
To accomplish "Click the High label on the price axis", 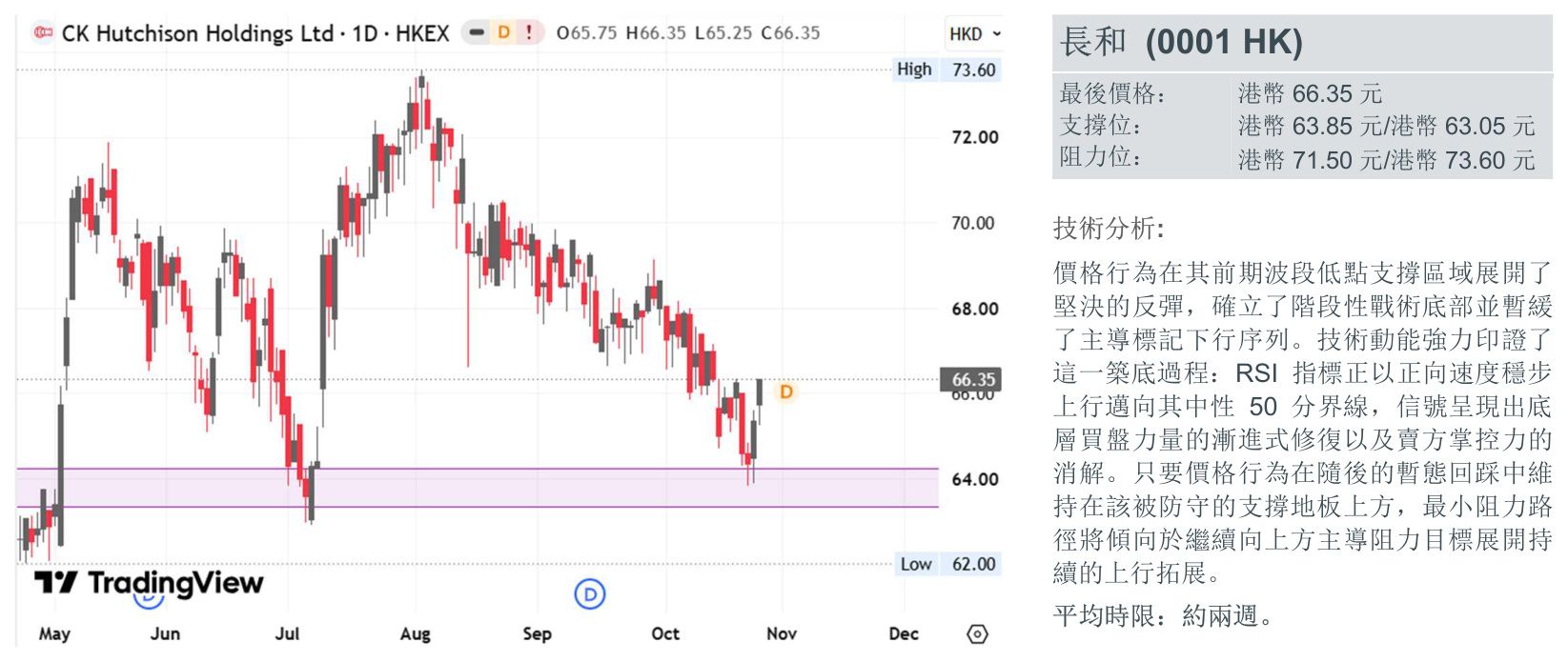I will (914, 70).
